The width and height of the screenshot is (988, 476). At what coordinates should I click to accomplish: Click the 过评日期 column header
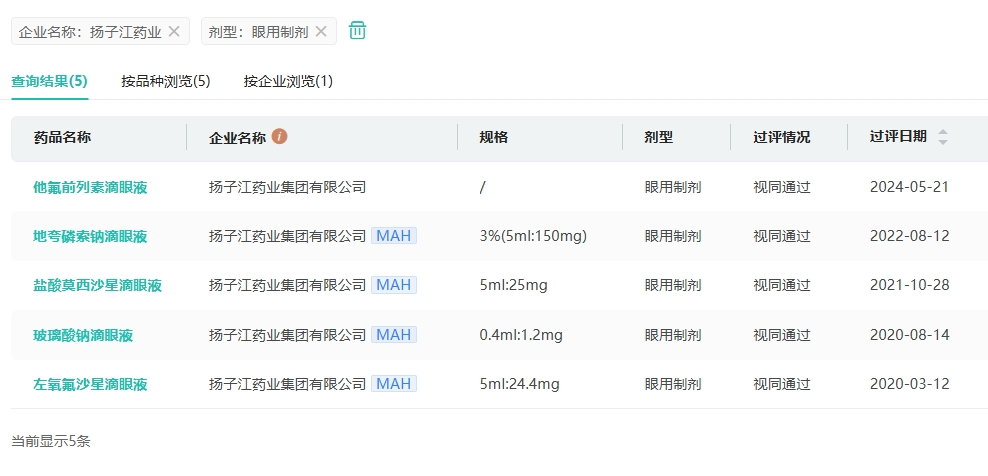pos(898,137)
